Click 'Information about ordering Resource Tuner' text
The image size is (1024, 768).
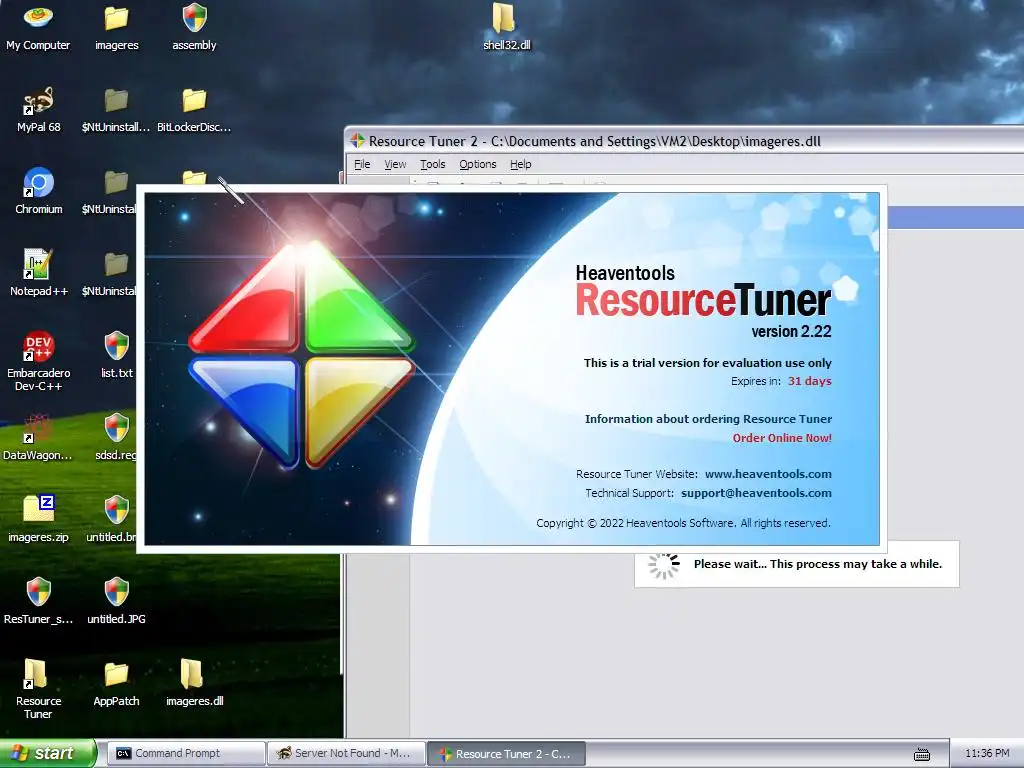[x=709, y=419]
